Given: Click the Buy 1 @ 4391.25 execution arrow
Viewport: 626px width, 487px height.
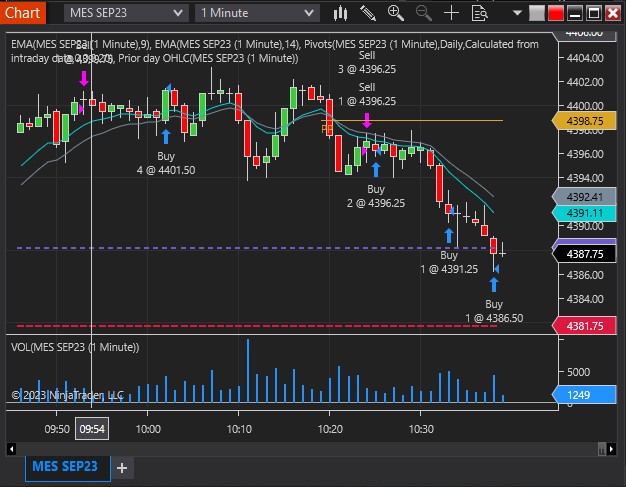Looking at the screenshot, I should [x=449, y=236].
